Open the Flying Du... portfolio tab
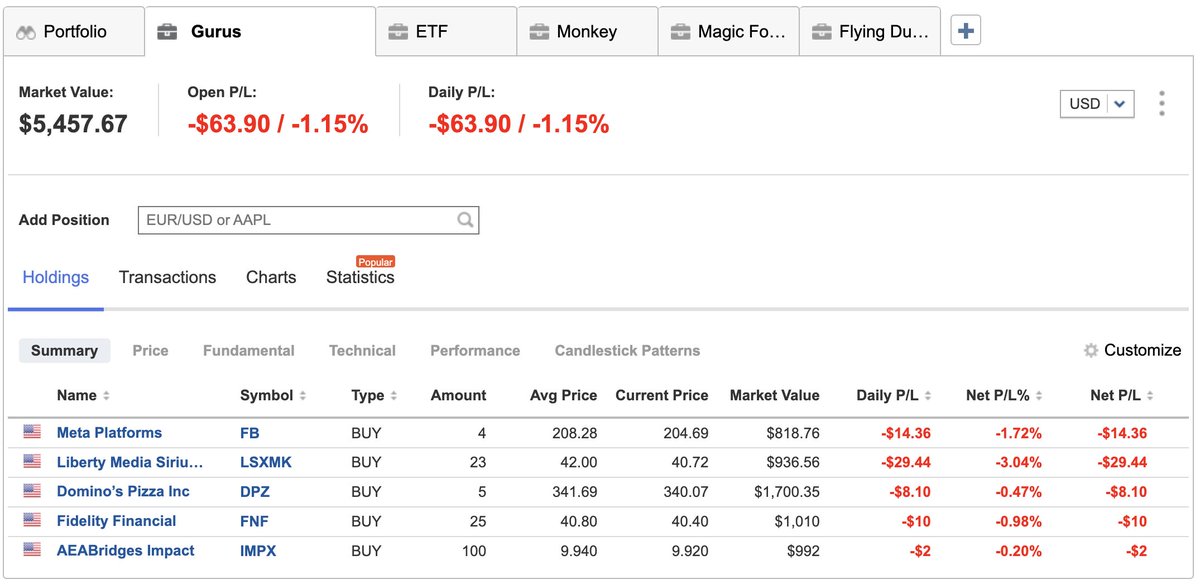 pos(870,32)
